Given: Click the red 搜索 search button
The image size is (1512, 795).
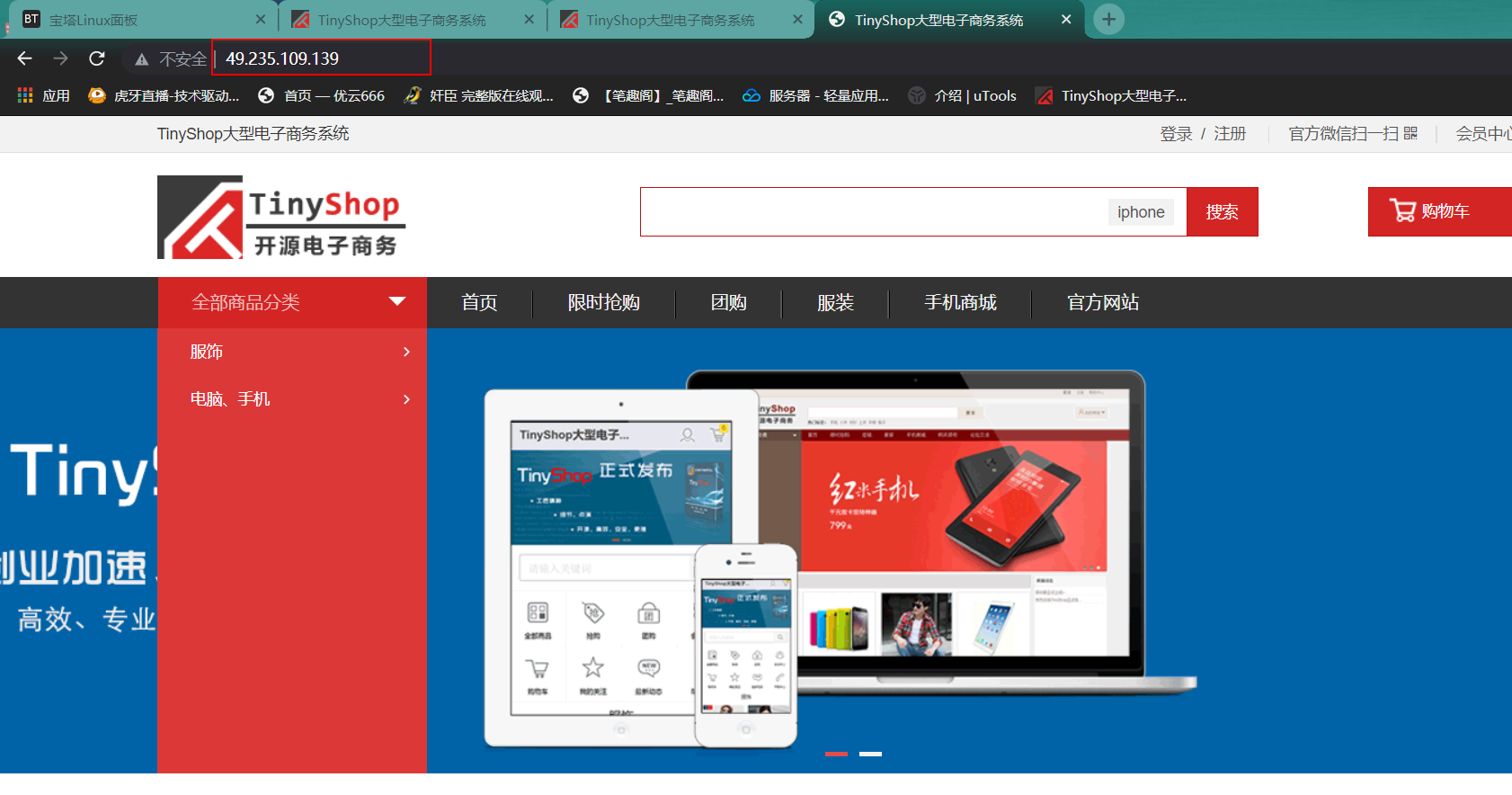Looking at the screenshot, I should click(1223, 211).
